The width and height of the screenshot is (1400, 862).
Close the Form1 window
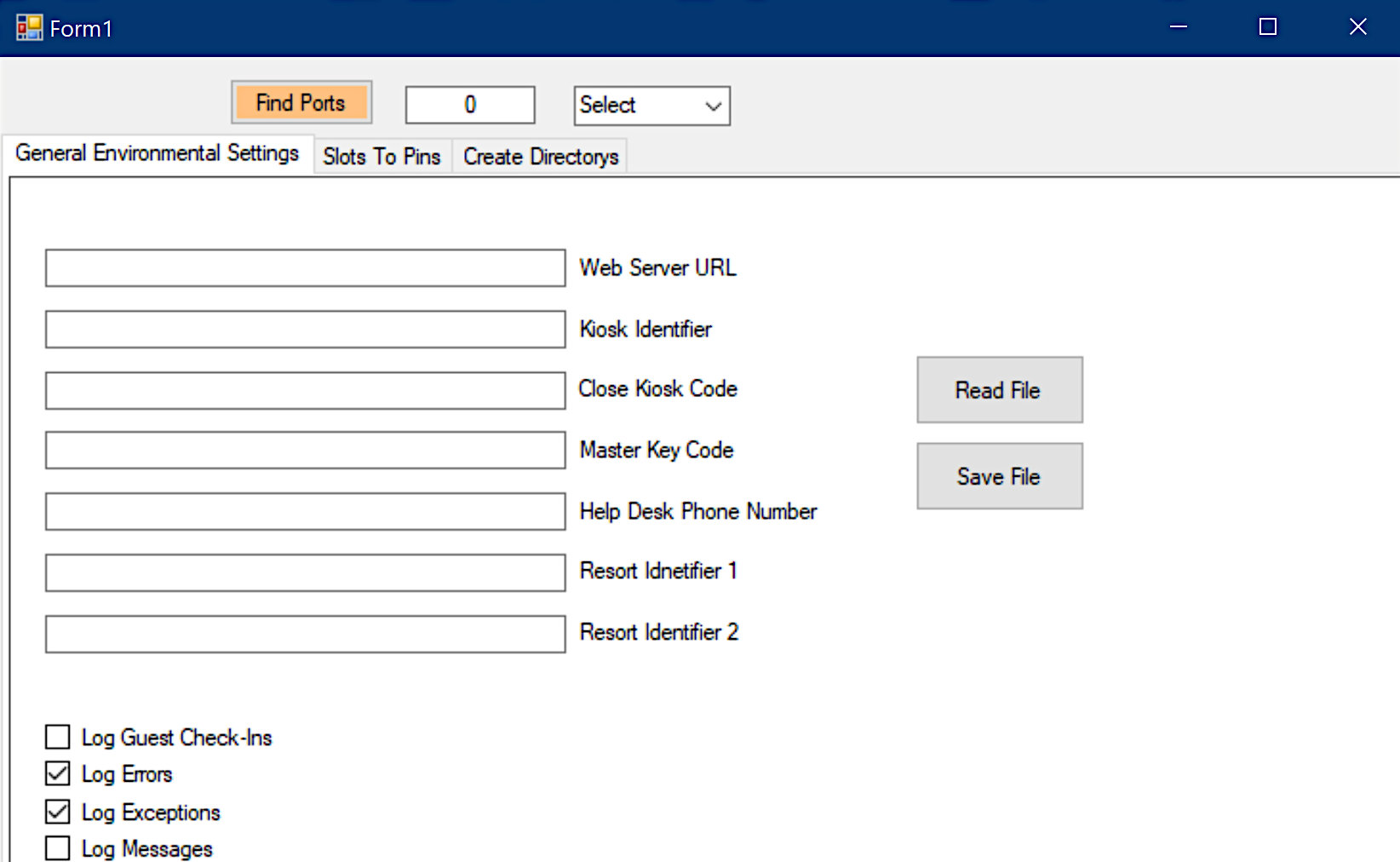1357,27
